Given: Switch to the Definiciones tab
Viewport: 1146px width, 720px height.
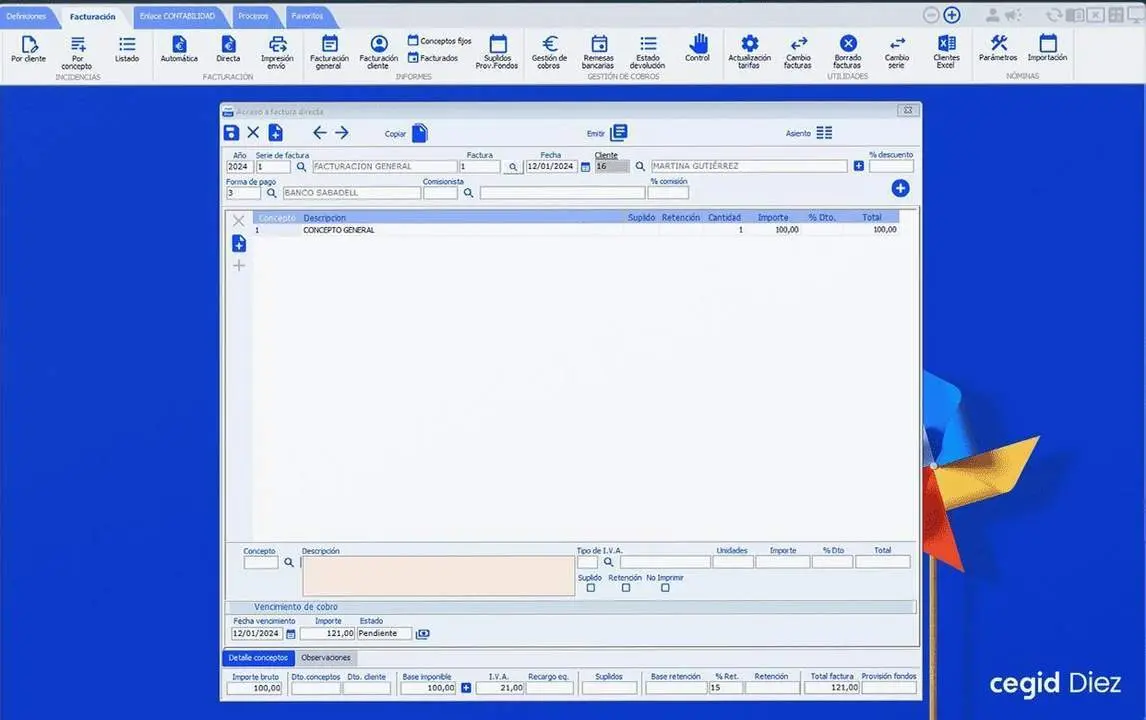Looking at the screenshot, I should (26, 16).
